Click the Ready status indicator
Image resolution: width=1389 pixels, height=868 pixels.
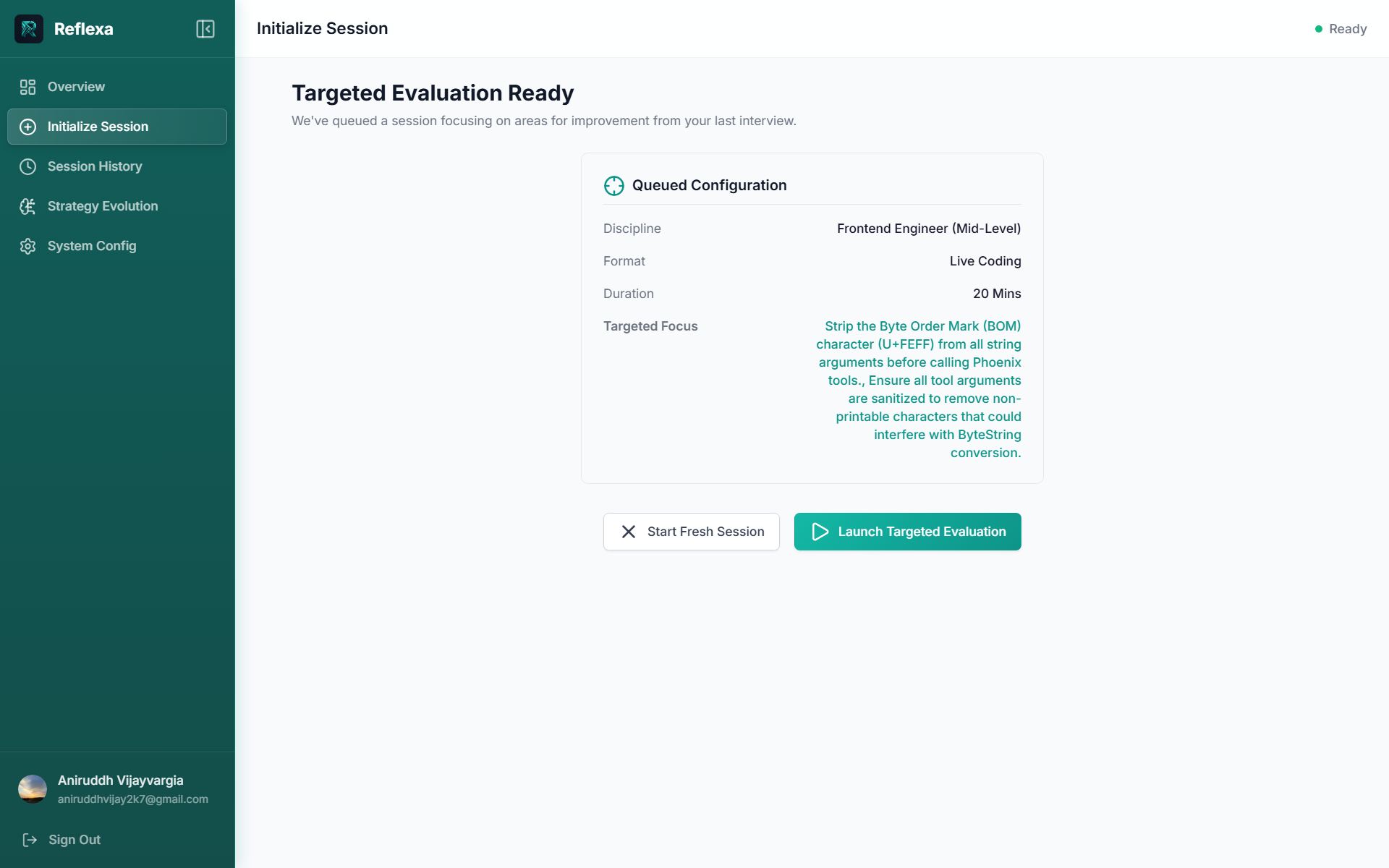pyautogui.click(x=1341, y=29)
